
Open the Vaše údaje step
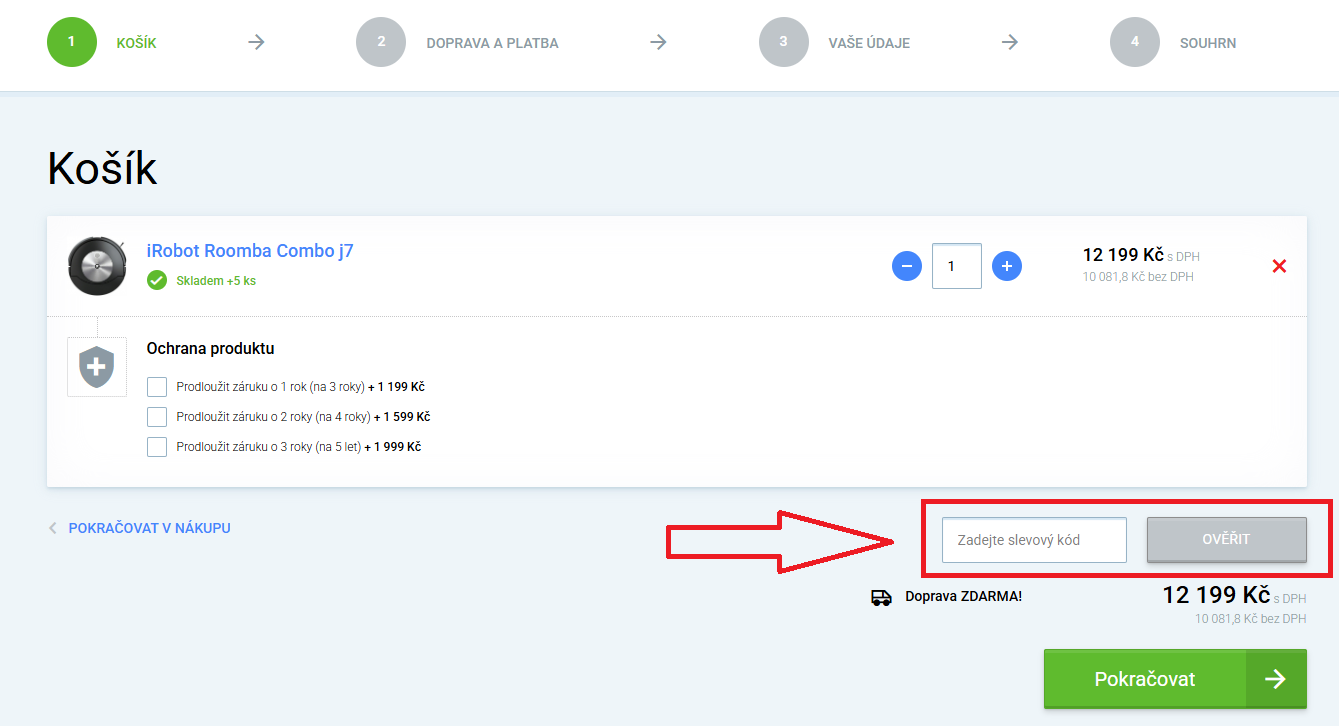[x=868, y=43]
